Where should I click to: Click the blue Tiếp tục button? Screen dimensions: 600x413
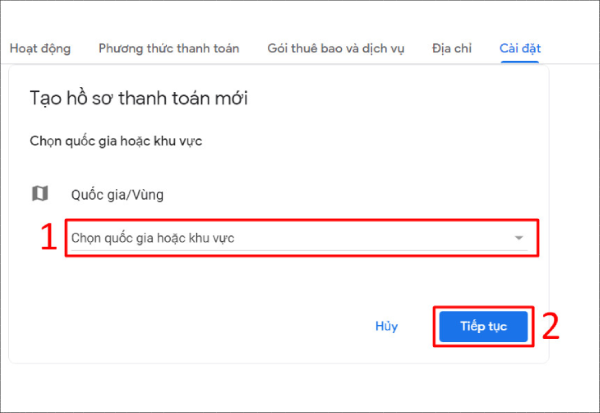pyautogui.click(x=483, y=326)
